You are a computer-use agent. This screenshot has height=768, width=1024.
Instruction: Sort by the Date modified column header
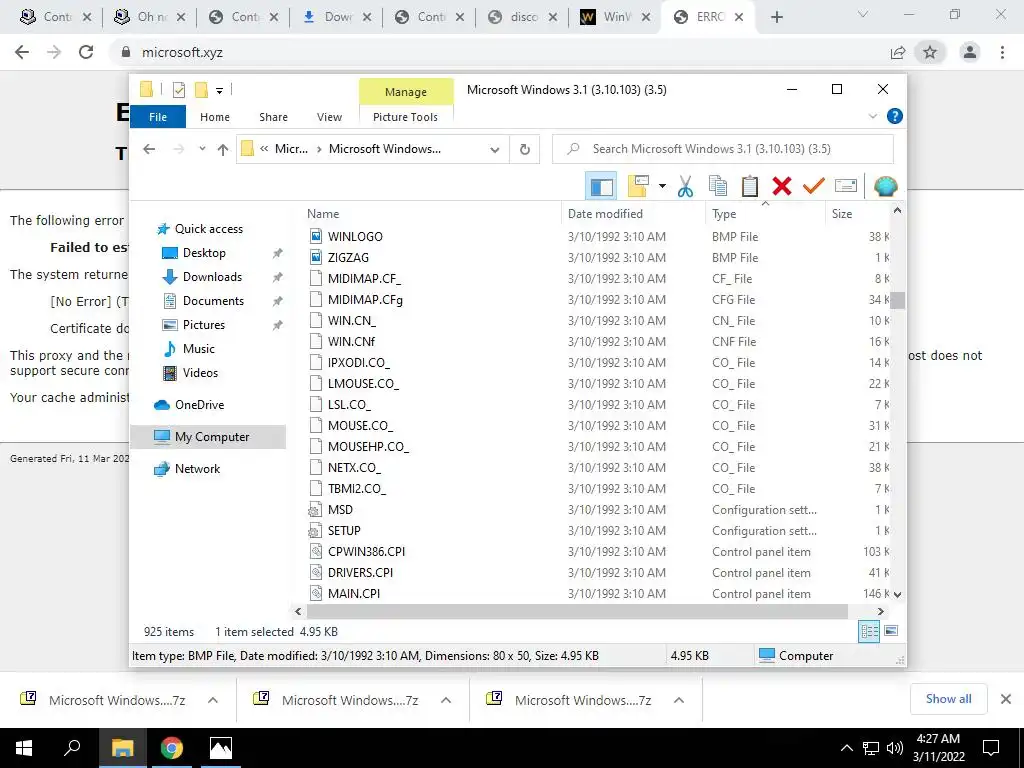pos(633,214)
